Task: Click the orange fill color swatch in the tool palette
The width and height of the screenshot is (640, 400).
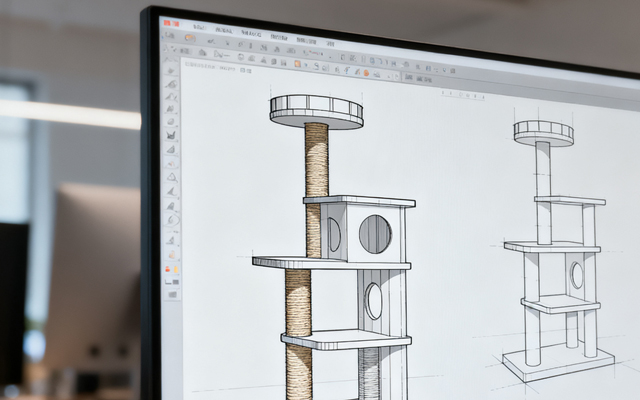Action: coord(168,268)
